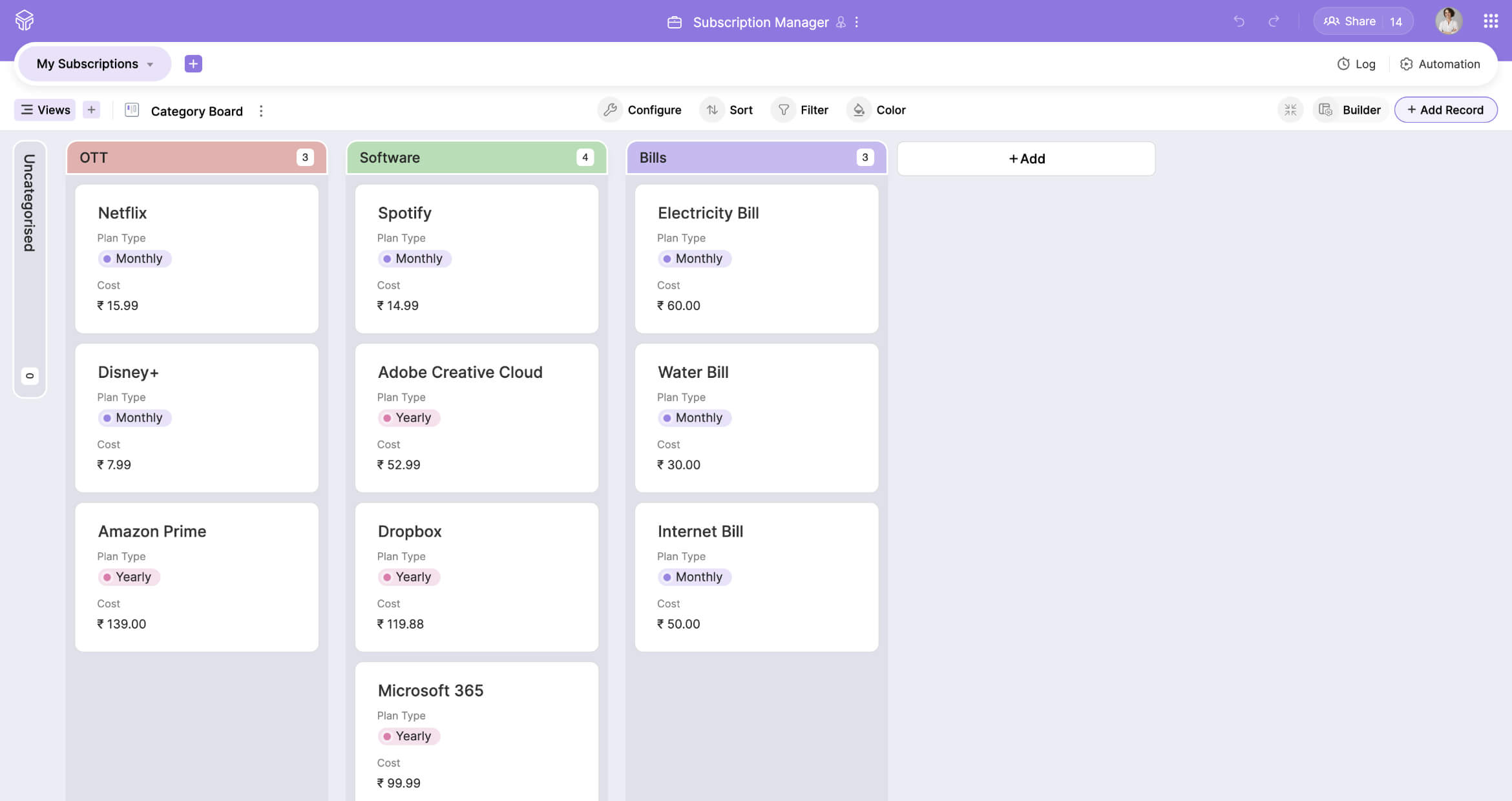Expand the My Subscriptions dropdown
Viewport: 1512px width, 801px height.
pos(95,63)
